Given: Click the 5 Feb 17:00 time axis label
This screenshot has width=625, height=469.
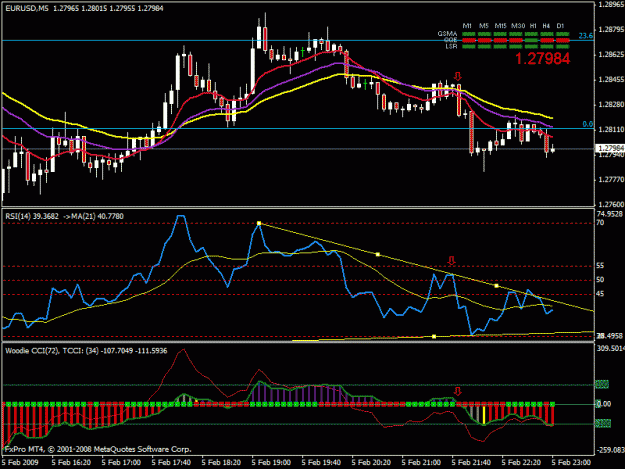Looking at the screenshot, I should [x=121, y=462].
